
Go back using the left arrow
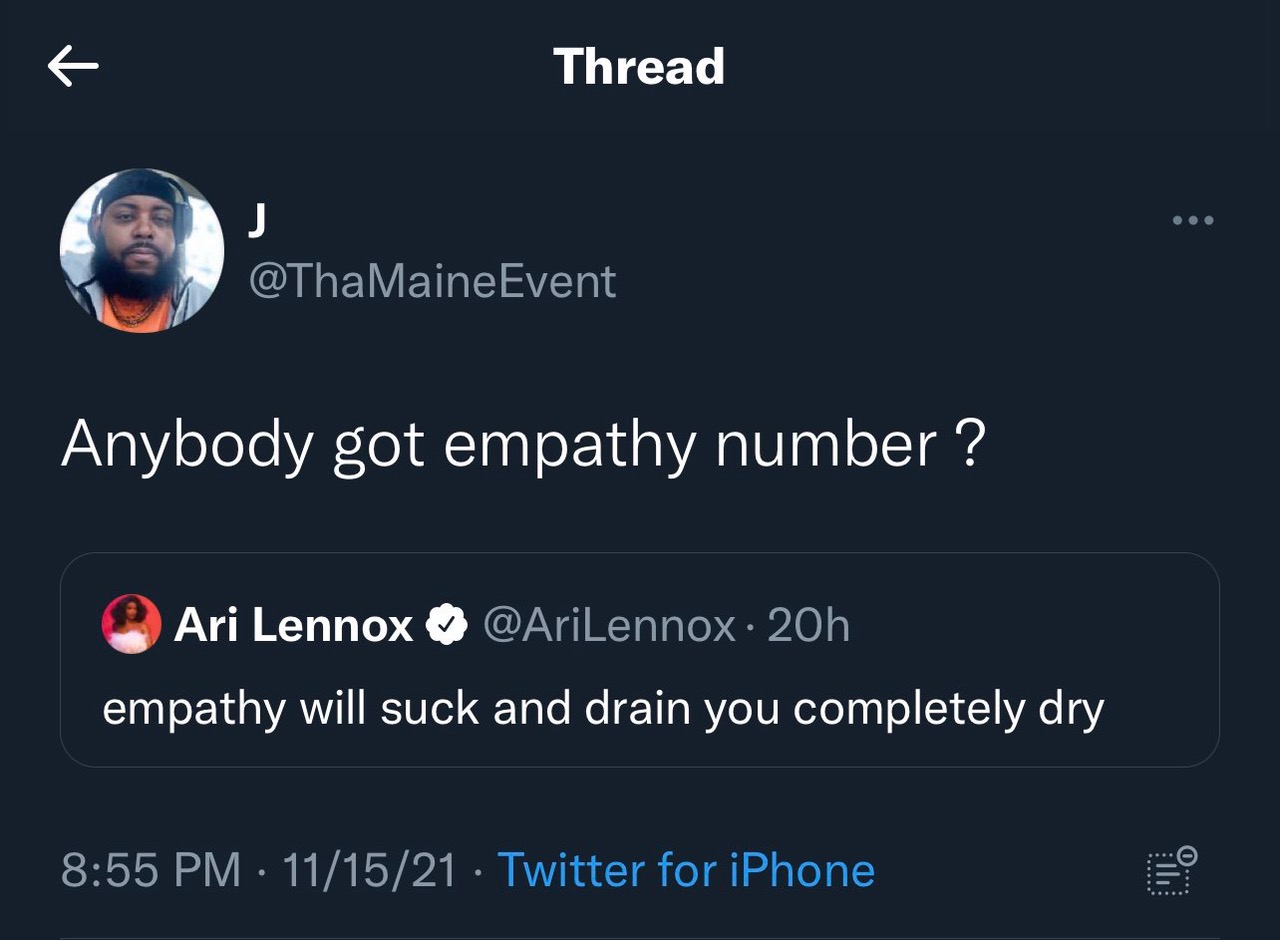coord(73,67)
